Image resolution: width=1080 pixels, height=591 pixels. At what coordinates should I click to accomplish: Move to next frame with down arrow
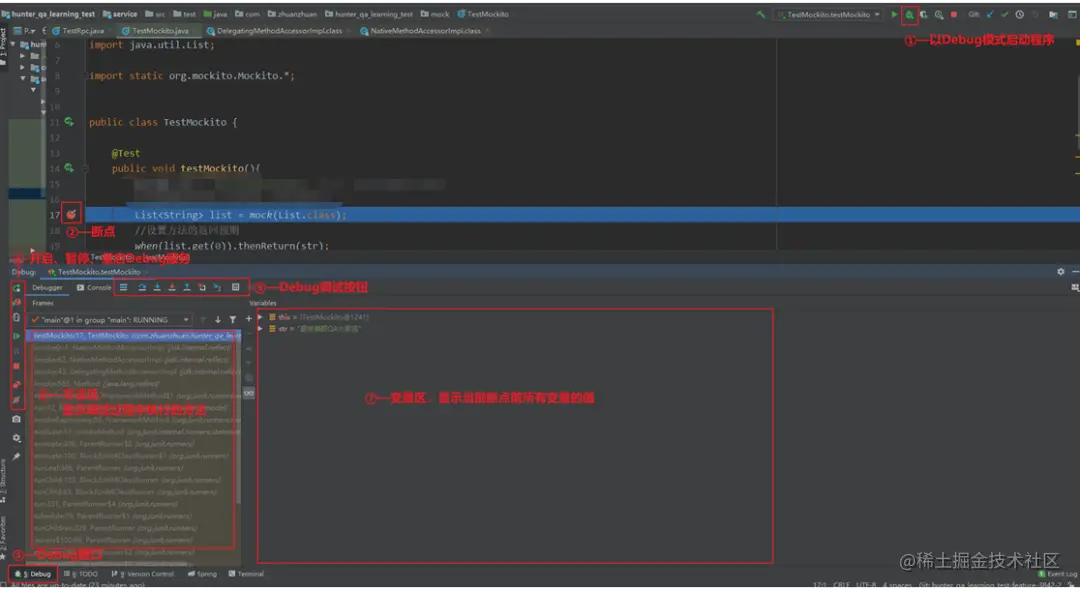click(x=218, y=320)
